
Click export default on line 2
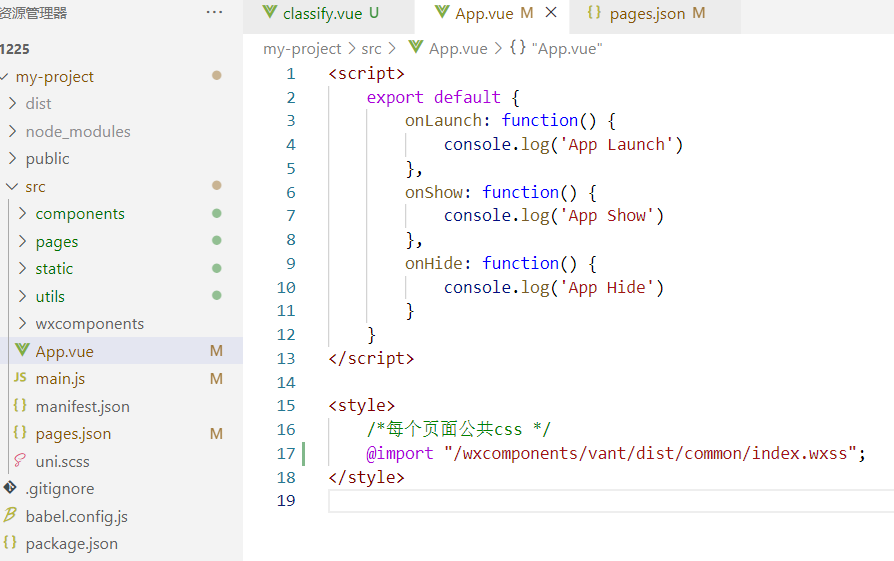(433, 97)
